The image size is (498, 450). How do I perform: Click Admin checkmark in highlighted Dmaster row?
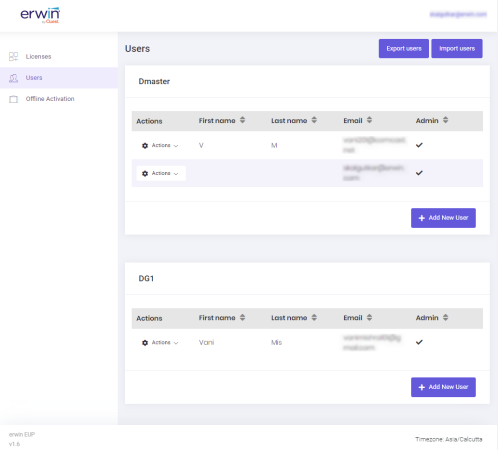(x=419, y=173)
